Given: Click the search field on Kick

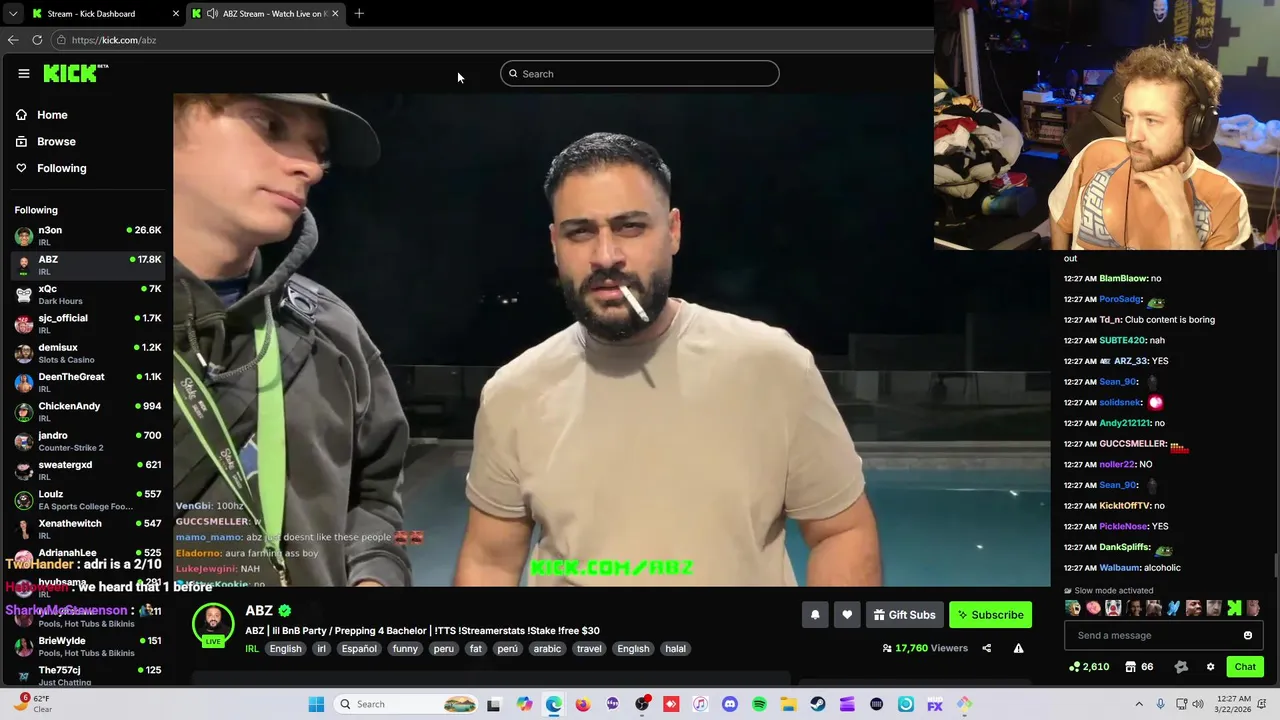Looking at the screenshot, I should (639, 74).
